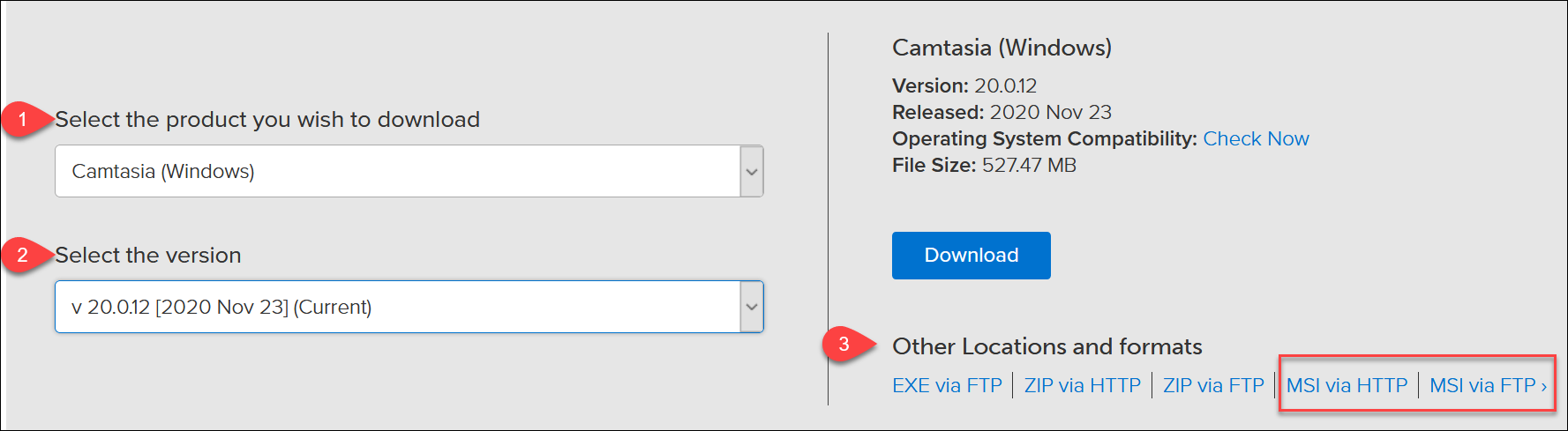Open the Check Now compatibility link

1256,138
